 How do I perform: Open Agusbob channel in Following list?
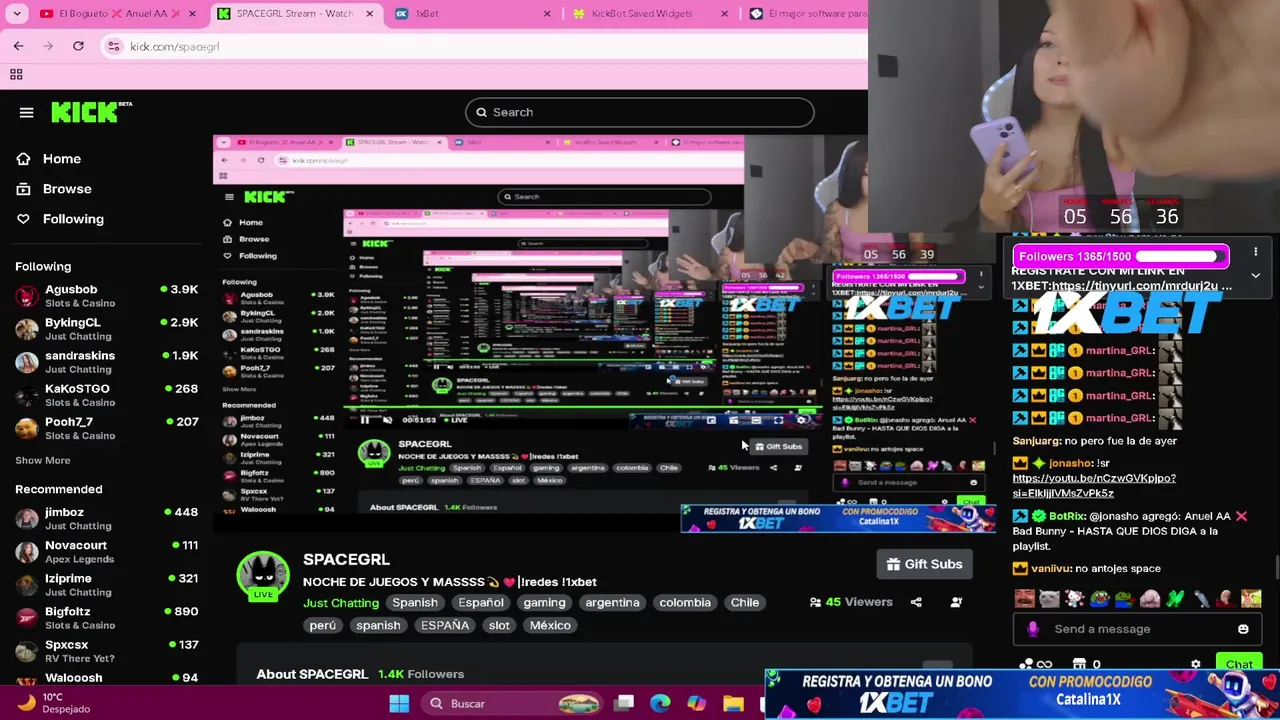coord(106,296)
